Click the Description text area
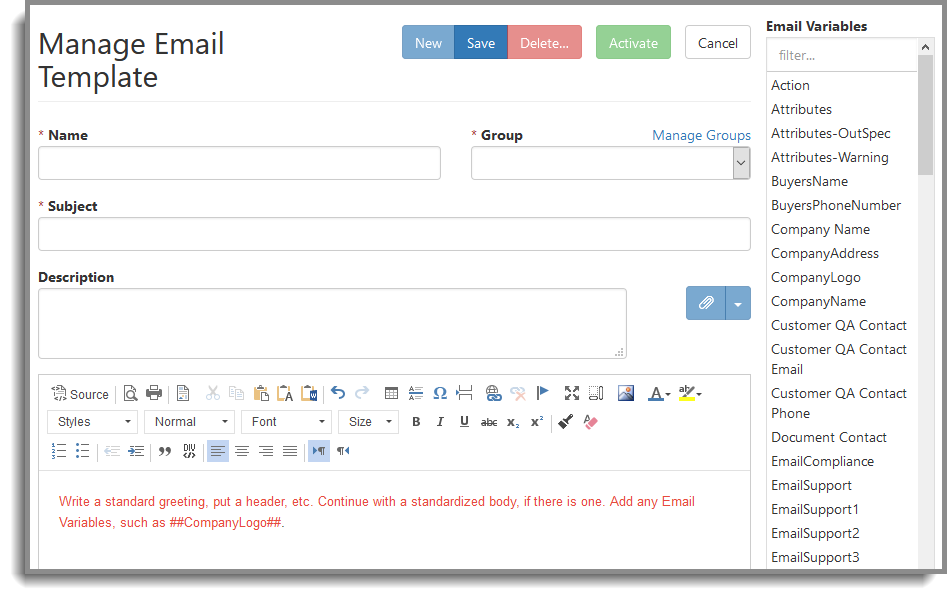This screenshot has width=947, height=599. (x=332, y=324)
